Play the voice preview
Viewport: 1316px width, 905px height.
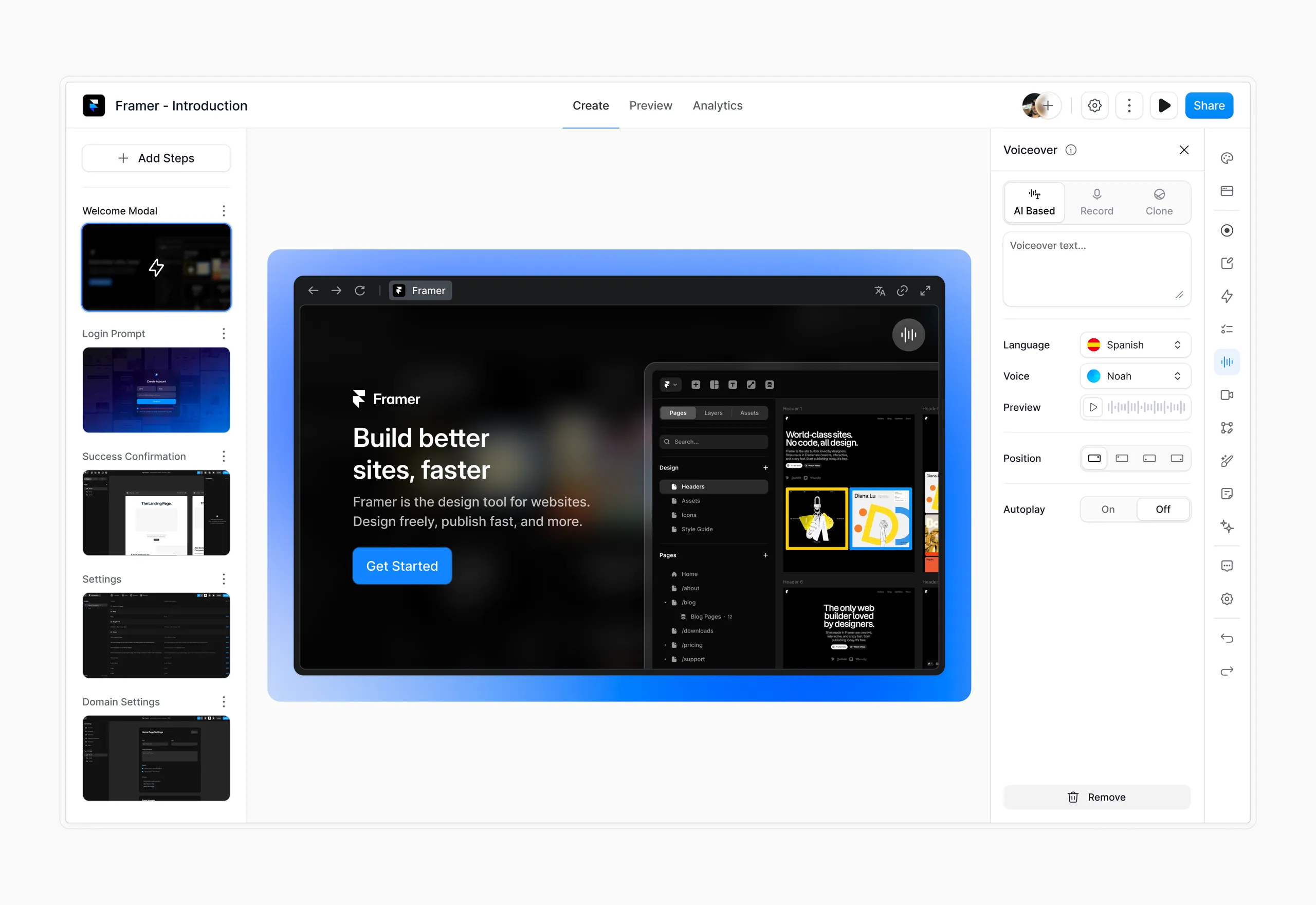coord(1093,407)
